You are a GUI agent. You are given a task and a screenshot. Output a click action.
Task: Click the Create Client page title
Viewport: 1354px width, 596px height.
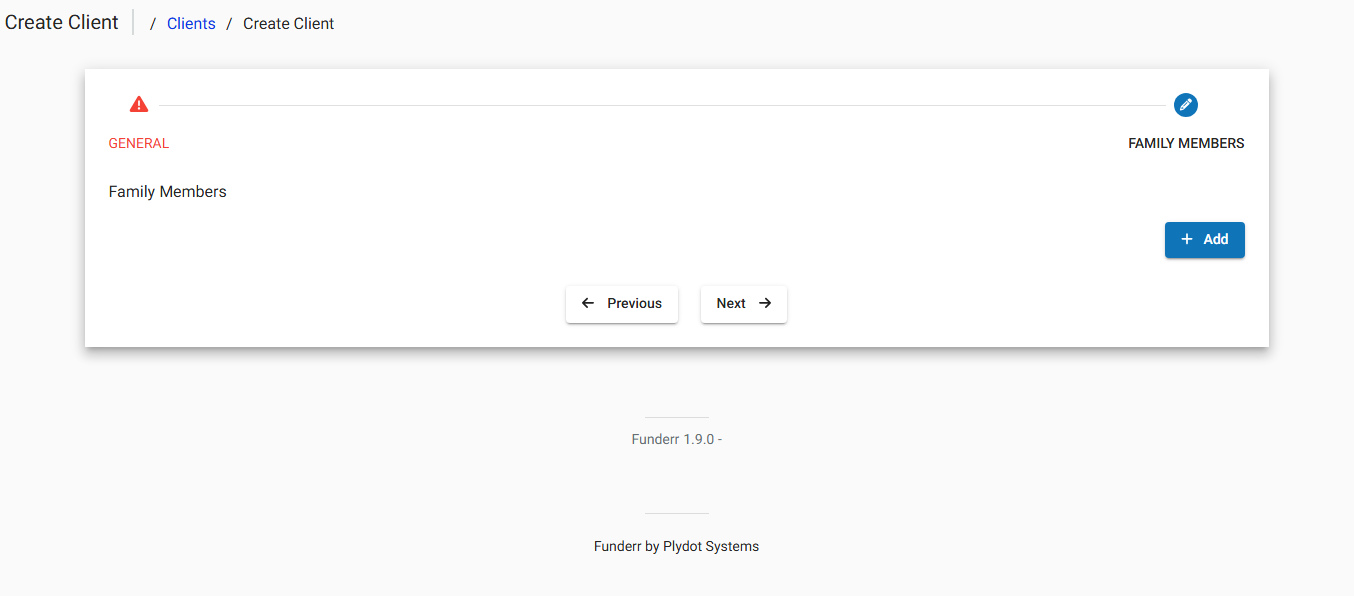[x=61, y=21]
